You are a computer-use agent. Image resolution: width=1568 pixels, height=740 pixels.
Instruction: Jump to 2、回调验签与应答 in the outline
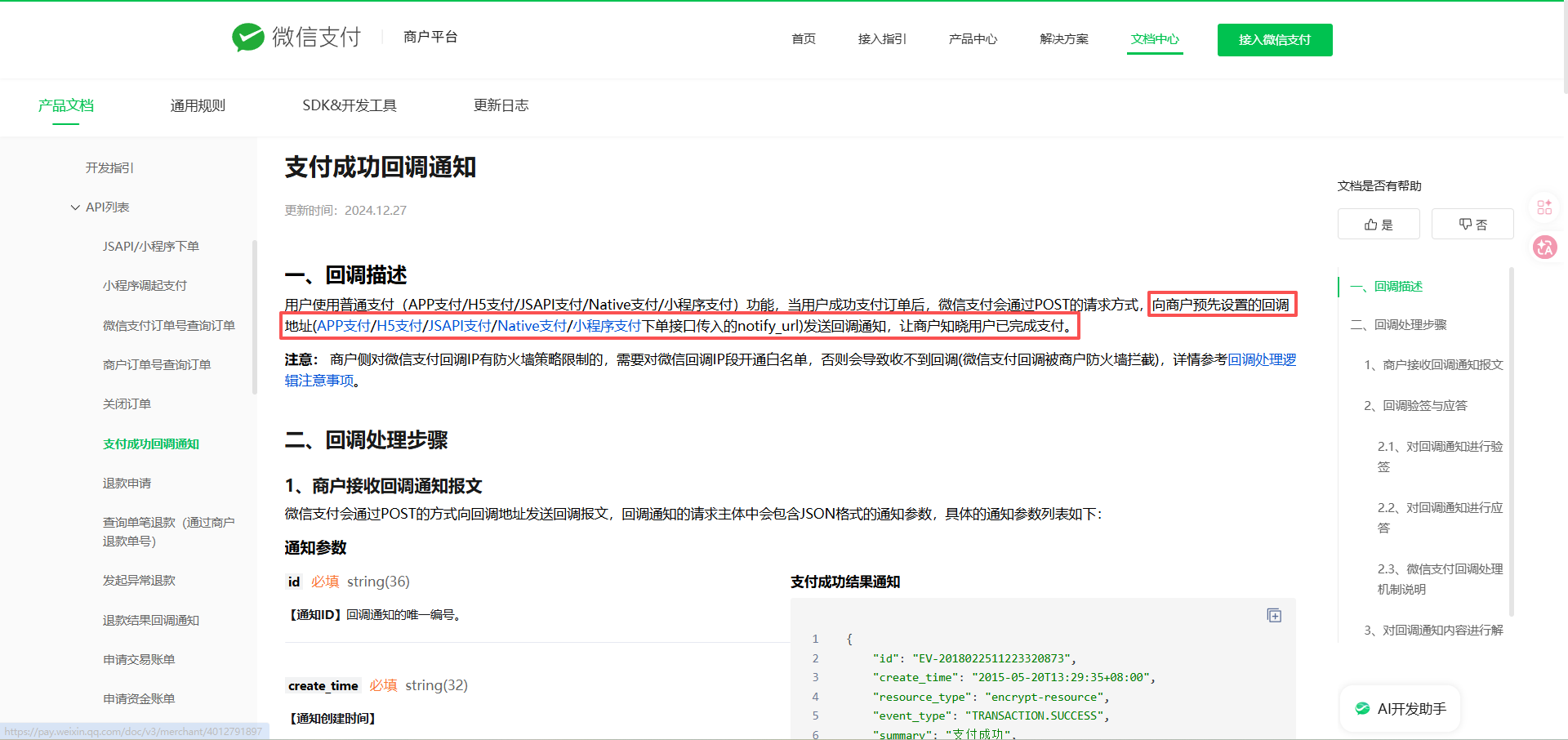1415,405
